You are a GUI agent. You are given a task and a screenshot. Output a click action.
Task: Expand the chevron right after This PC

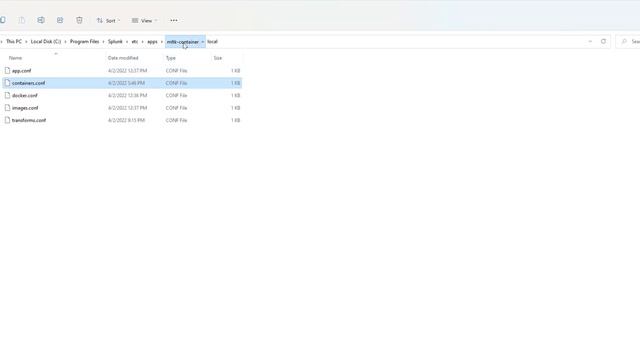tap(26, 42)
